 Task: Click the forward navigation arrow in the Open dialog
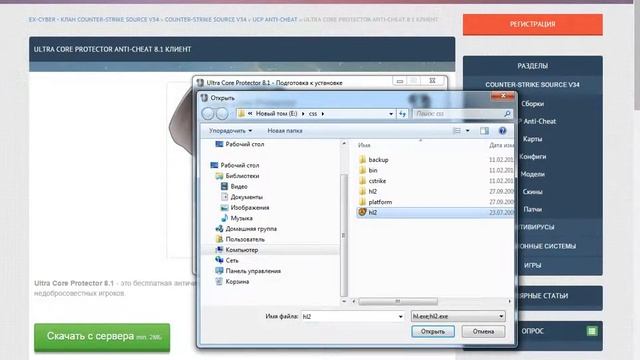[x=222, y=113]
